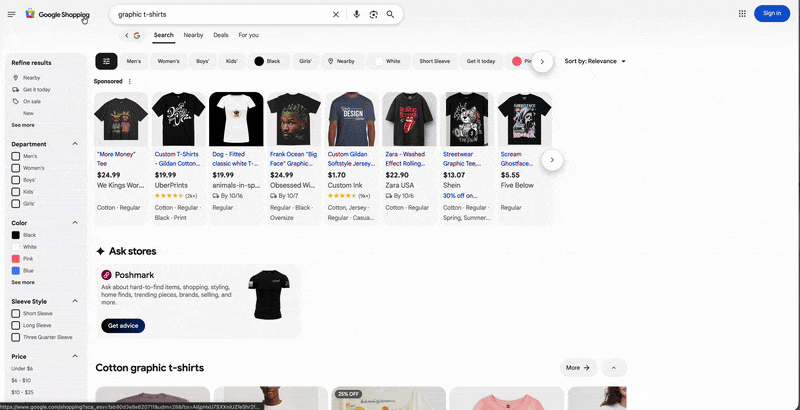Collapse the Department filter section
Screen dimensions: 800x410
(75, 144)
